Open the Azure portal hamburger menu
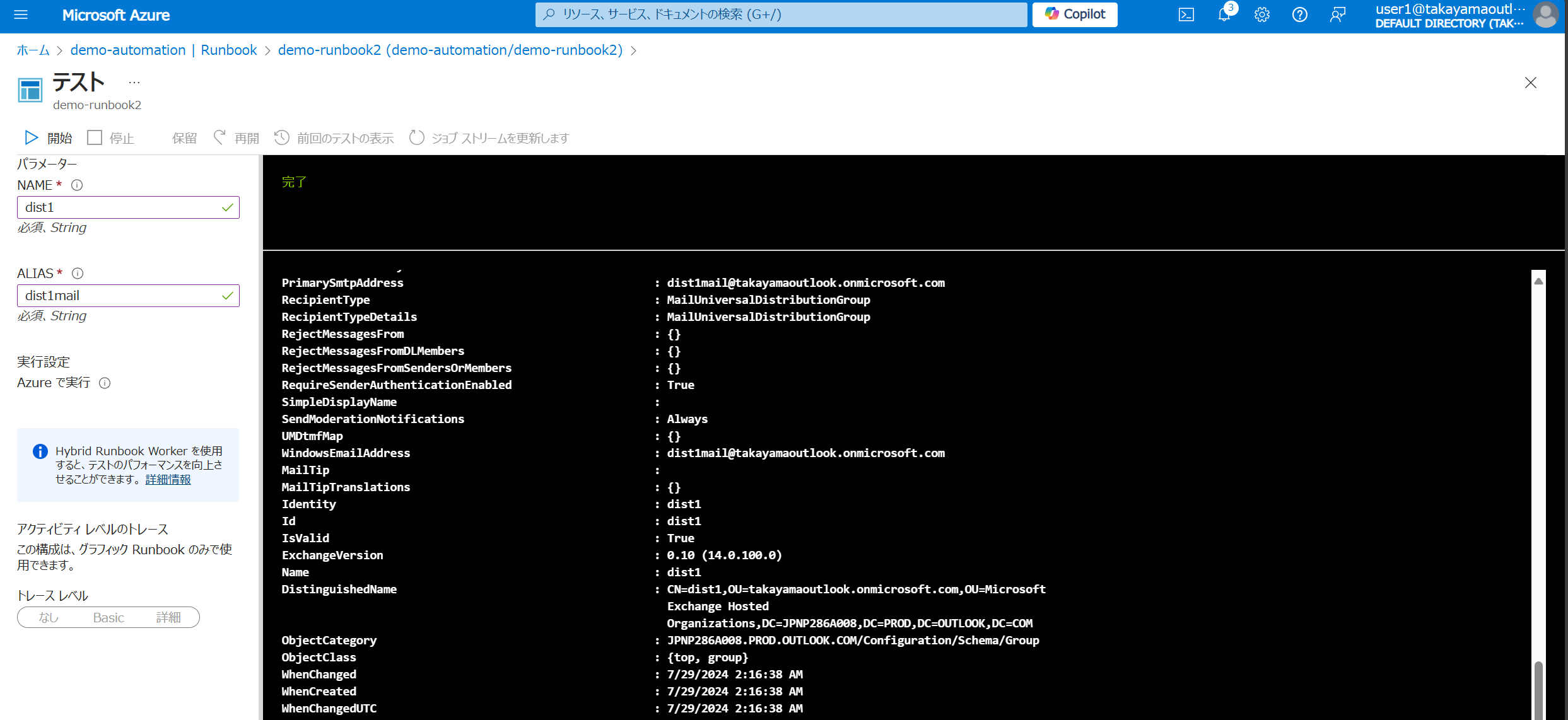 point(21,15)
